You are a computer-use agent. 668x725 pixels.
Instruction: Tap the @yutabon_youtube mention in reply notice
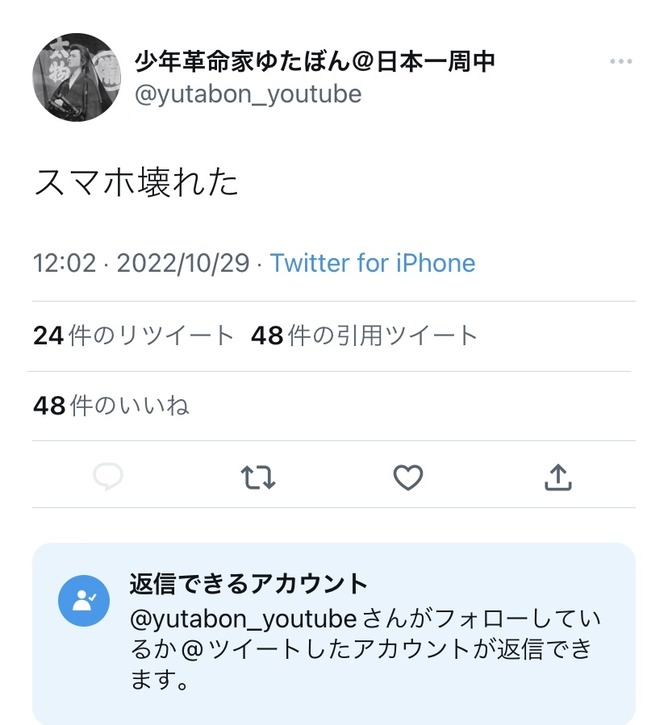click(244, 620)
